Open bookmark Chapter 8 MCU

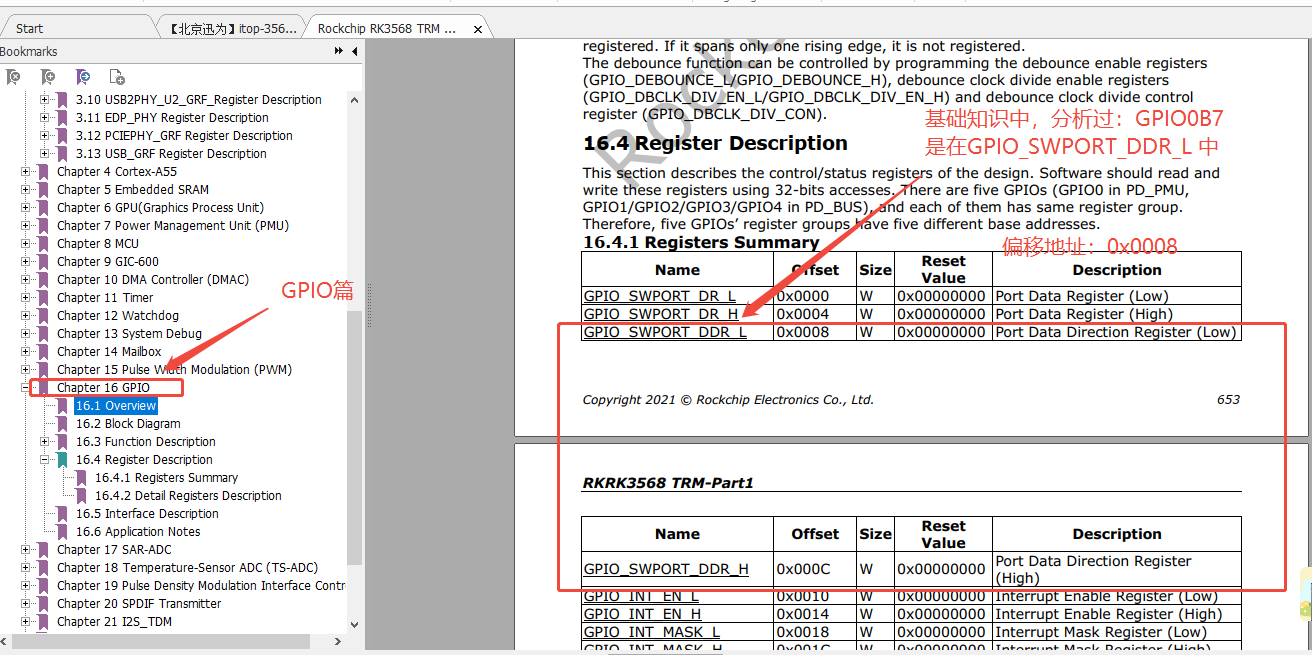coord(97,244)
